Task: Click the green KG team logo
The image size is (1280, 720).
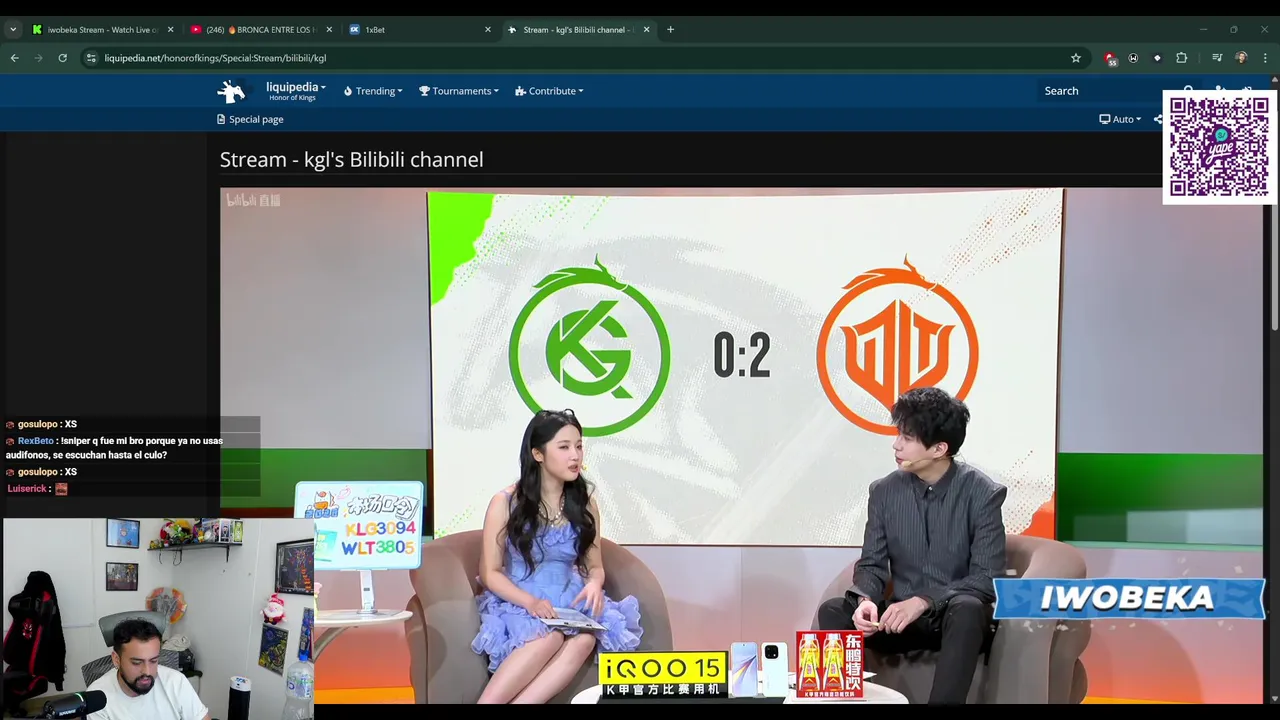Action: tap(589, 345)
